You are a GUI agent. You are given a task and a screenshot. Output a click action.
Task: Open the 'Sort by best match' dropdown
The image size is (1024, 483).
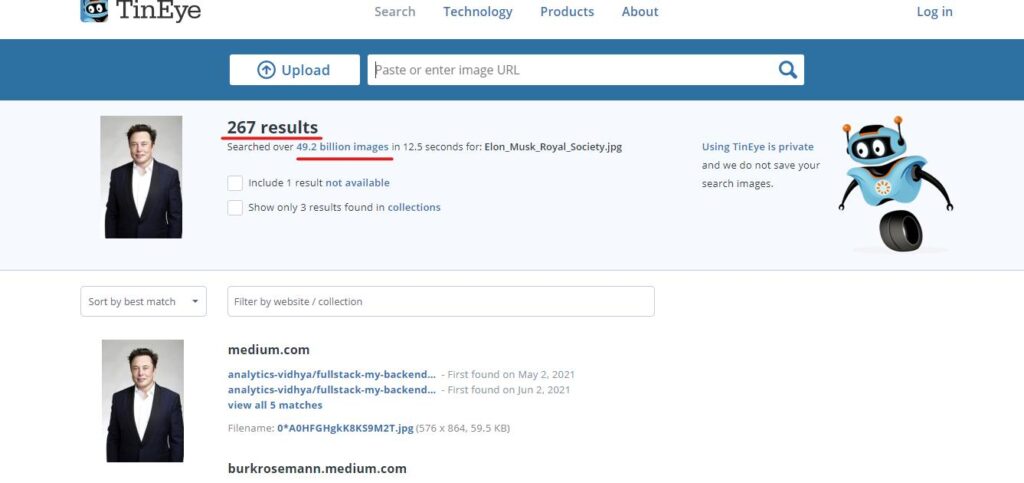(143, 301)
